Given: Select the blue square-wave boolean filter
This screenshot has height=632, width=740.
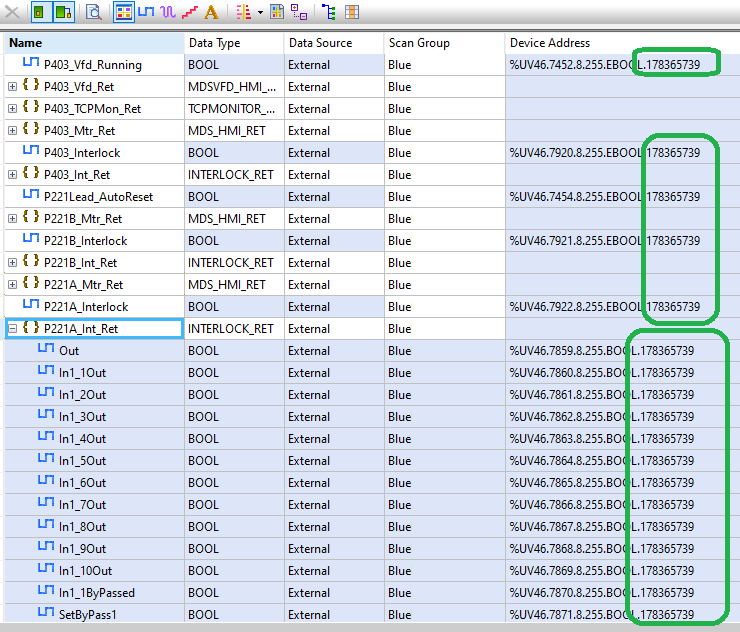Looking at the screenshot, I should coord(146,12).
